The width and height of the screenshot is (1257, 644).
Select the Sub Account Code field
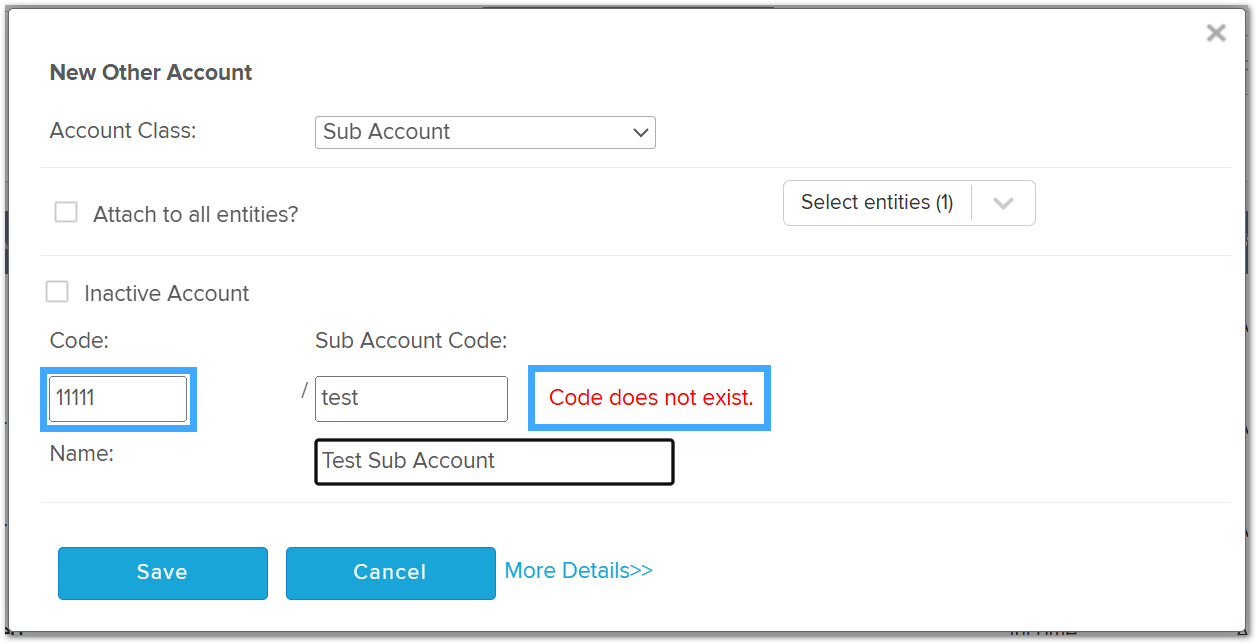point(411,398)
